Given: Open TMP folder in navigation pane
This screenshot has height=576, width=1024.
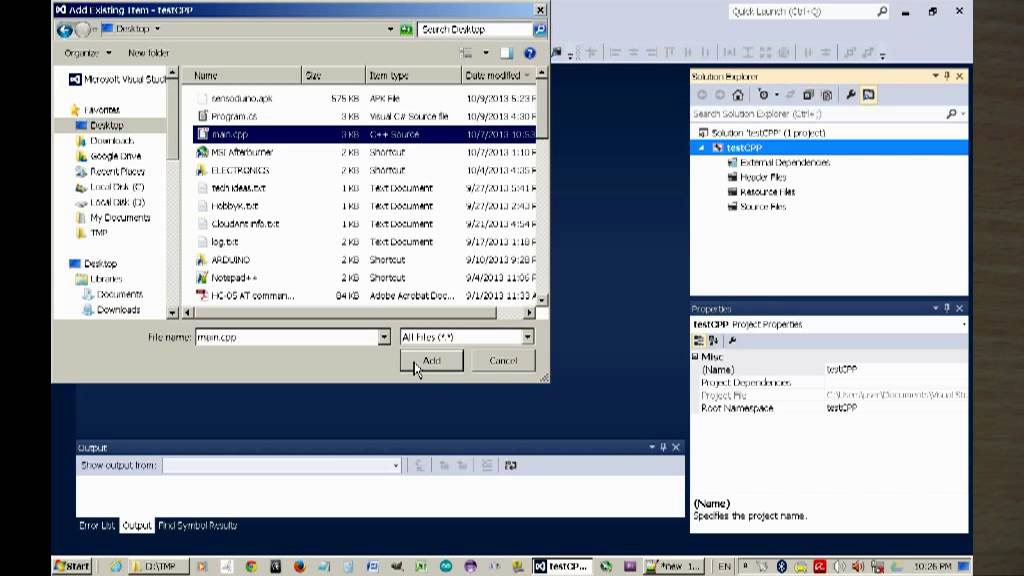Looking at the screenshot, I should 99,233.
